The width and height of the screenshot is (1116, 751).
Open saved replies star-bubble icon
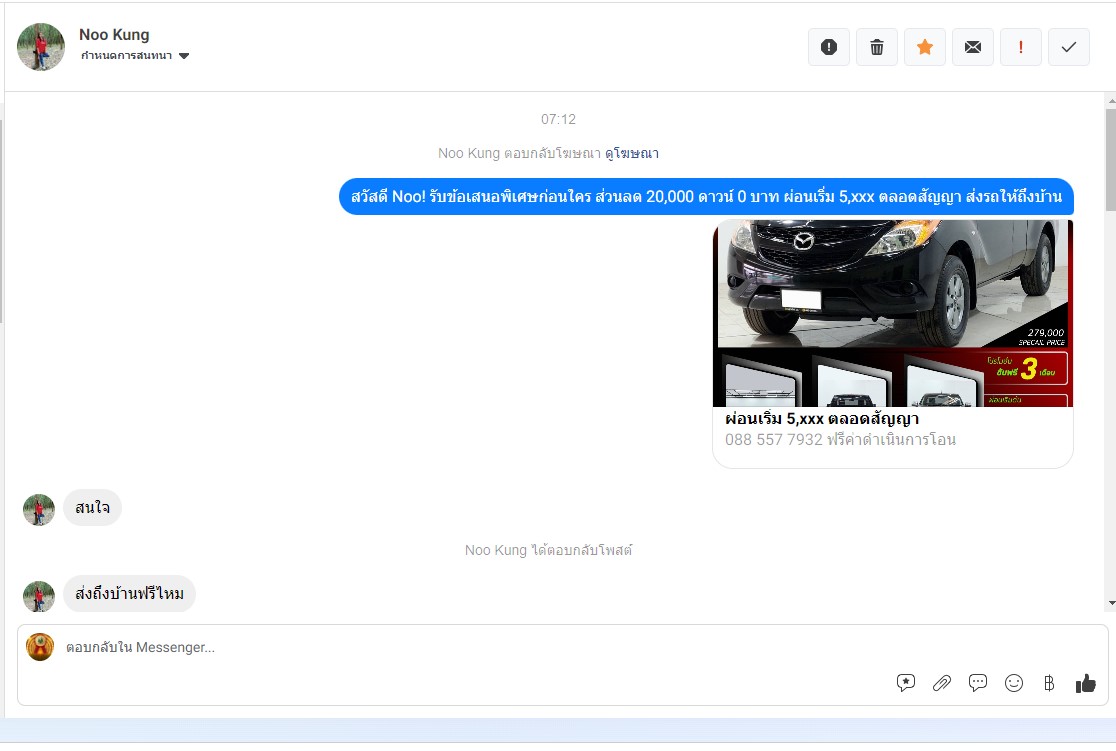[x=906, y=683]
